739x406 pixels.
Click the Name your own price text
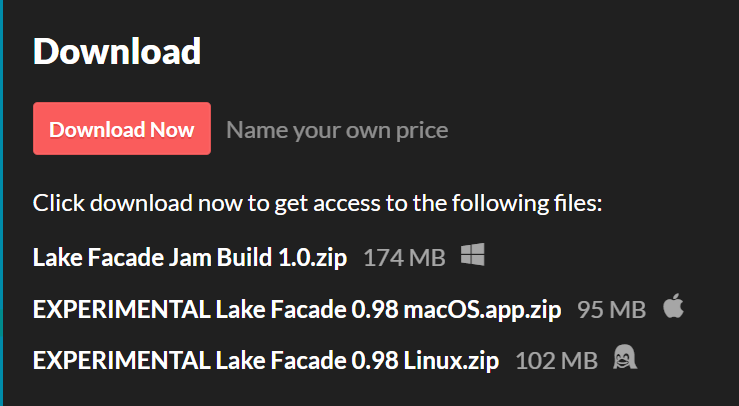click(x=337, y=130)
